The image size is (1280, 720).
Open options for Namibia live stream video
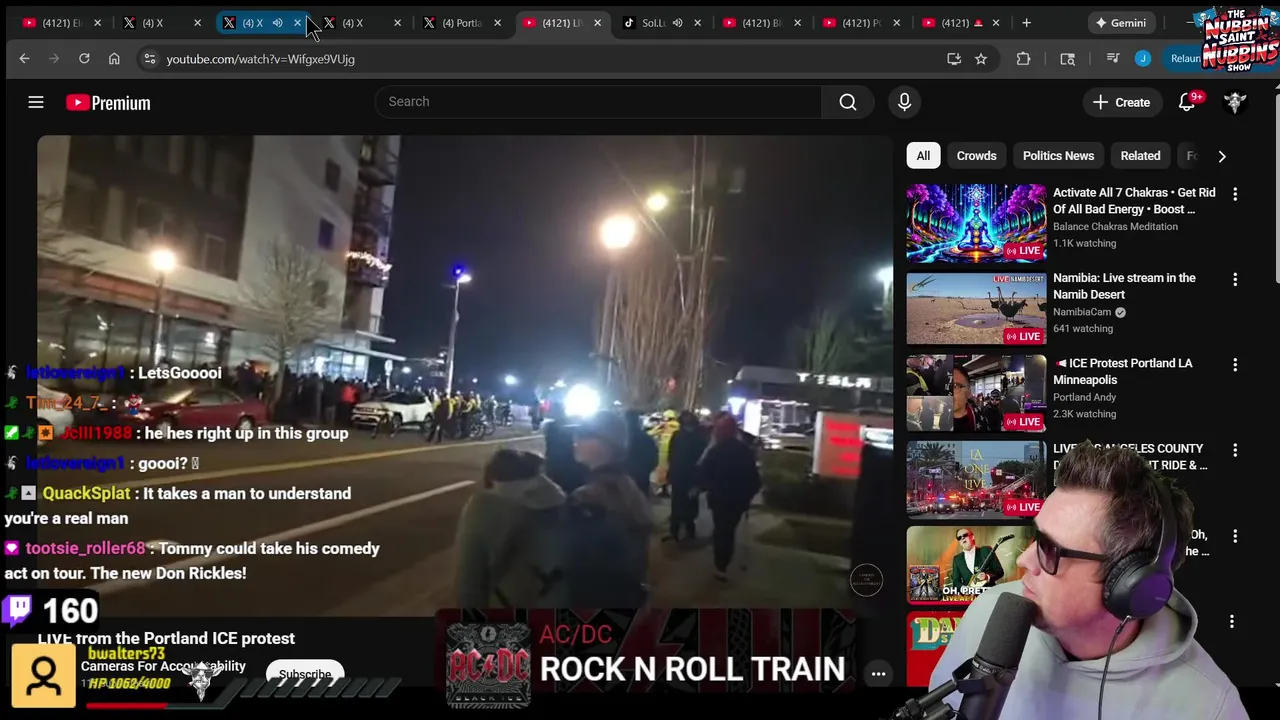click(x=1235, y=279)
